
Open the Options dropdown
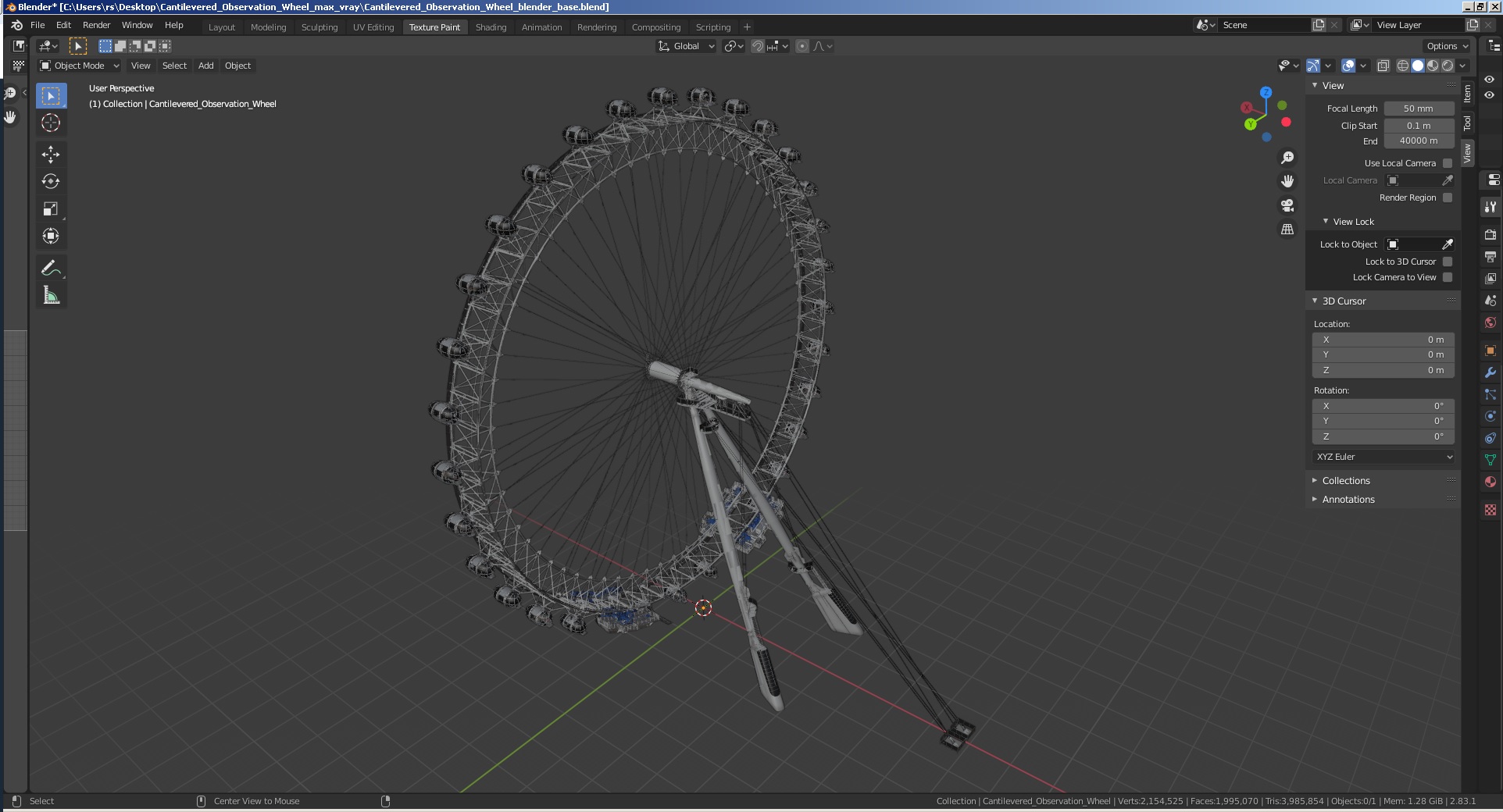pos(1447,46)
